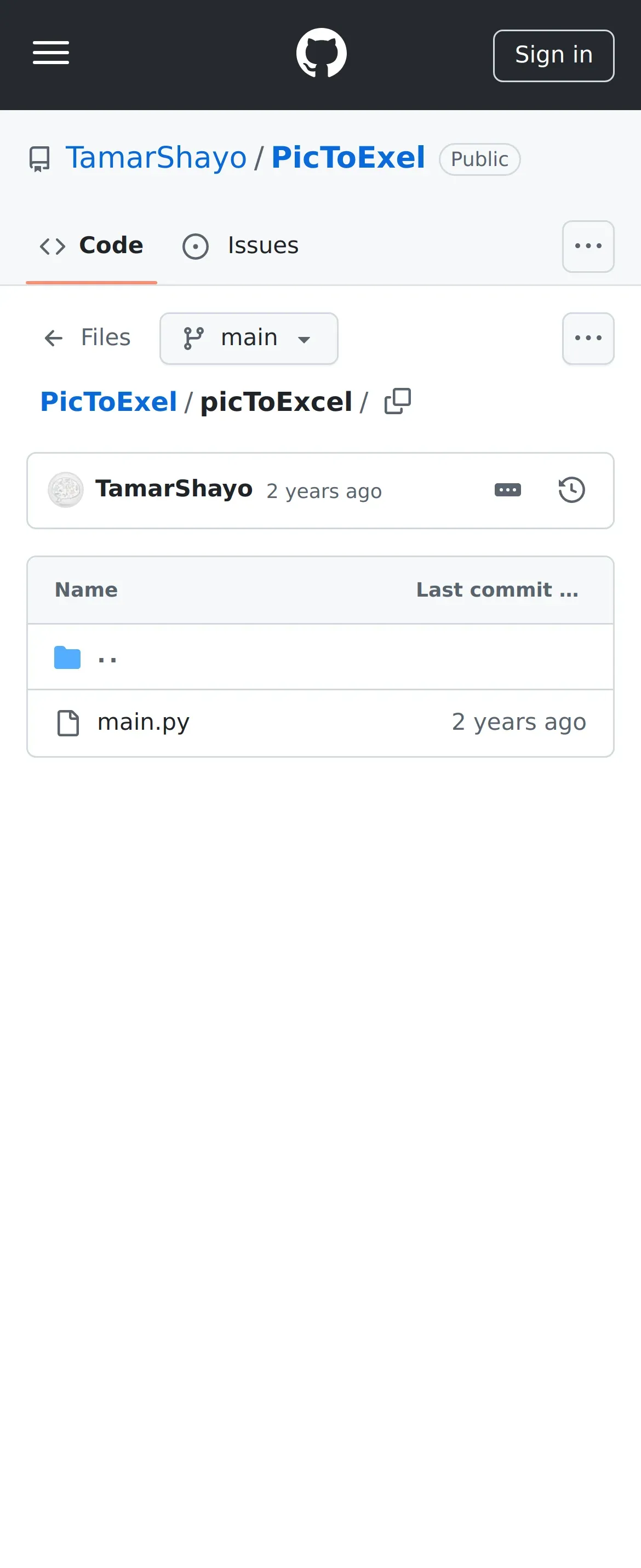Expand additional repository navigation options
The image size is (641, 1568).
pyautogui.click(x=588, y=247)
